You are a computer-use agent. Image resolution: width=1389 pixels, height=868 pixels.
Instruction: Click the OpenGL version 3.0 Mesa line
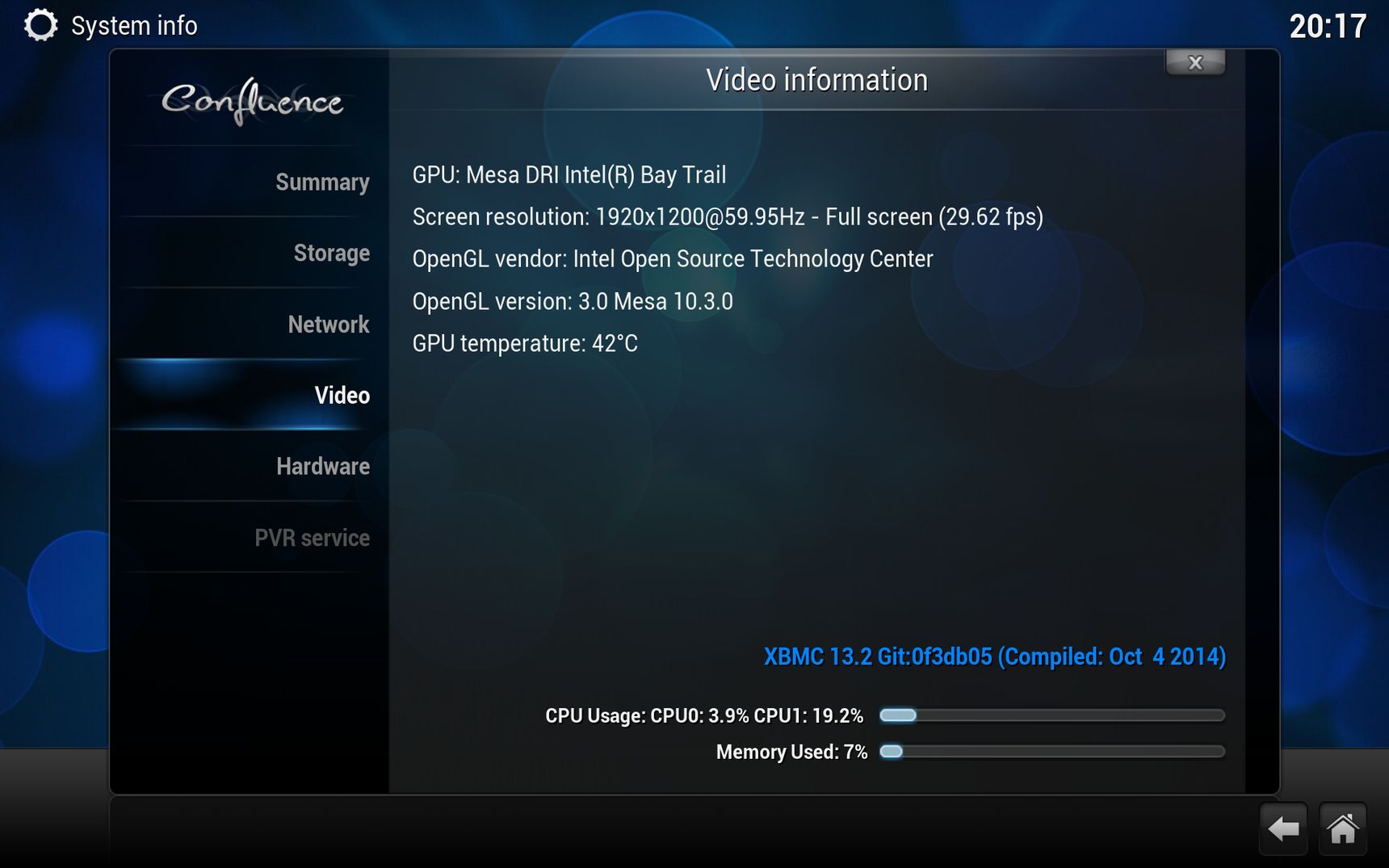573,301
